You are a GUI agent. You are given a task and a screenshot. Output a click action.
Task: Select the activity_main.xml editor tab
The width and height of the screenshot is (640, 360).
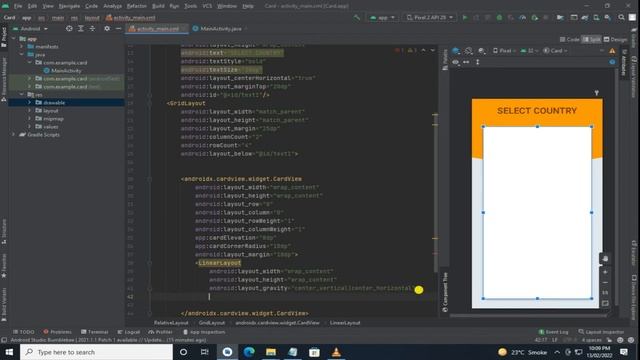click(x=158, y=29)
